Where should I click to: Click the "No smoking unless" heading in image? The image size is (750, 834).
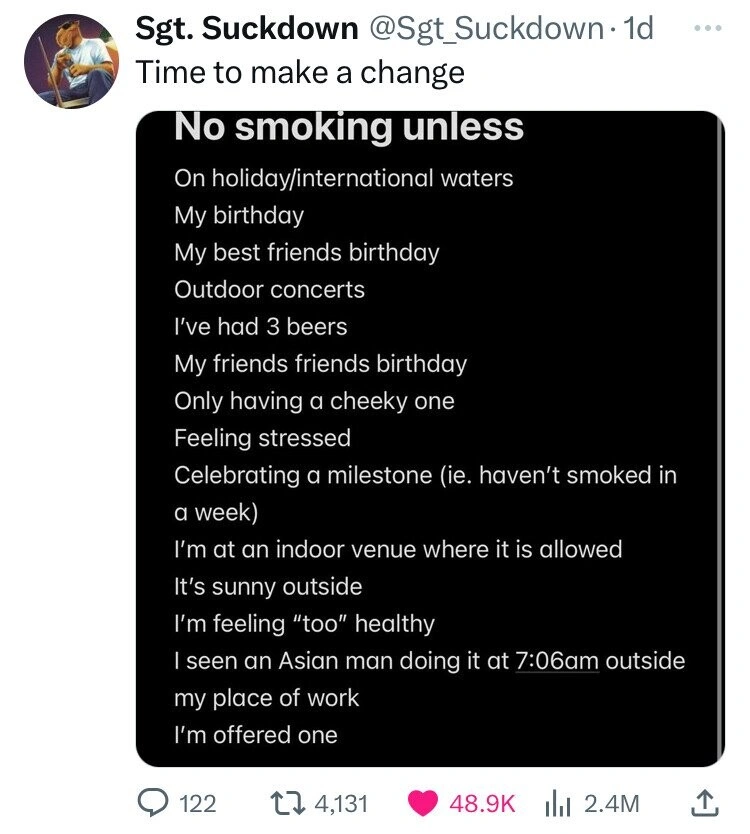(349, 128)
